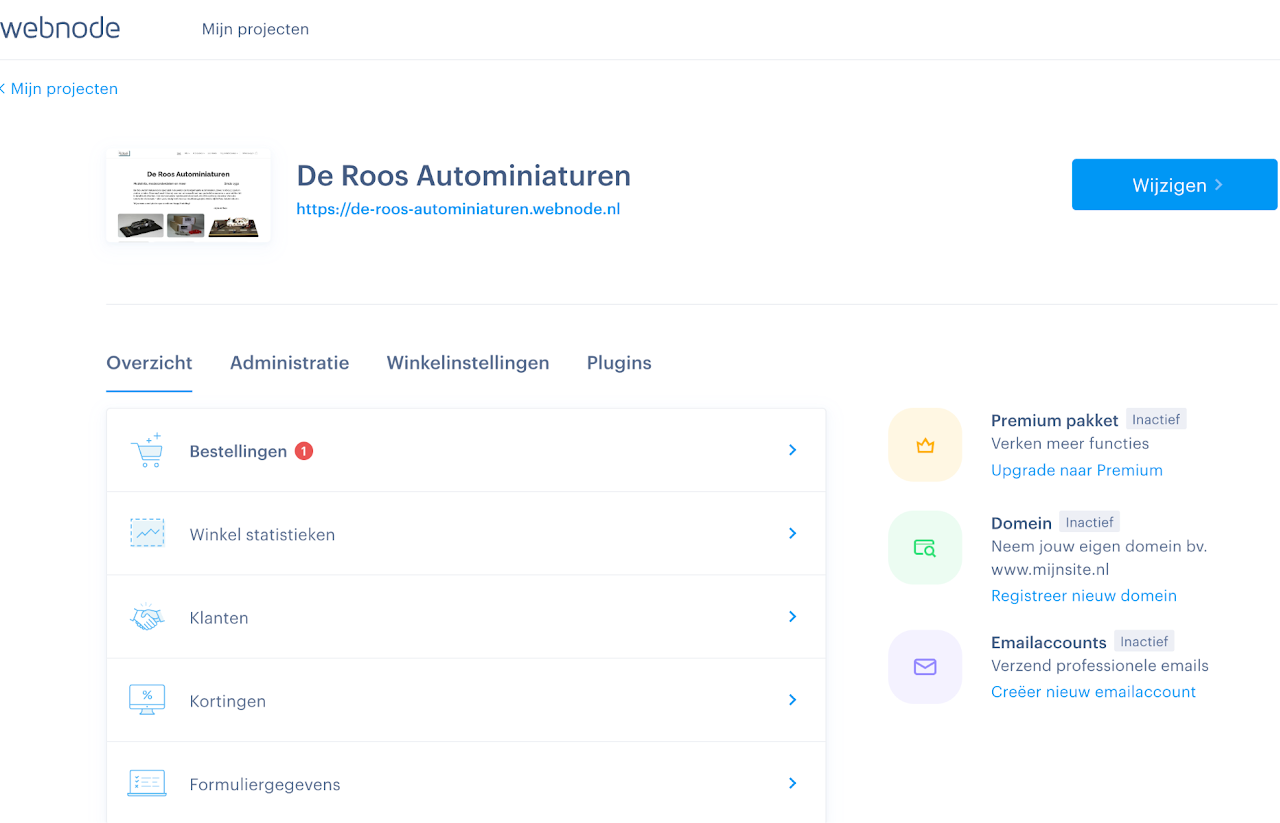
Task: Click the Inactief badge beside Premium pakket
Action: (1156, 419)
